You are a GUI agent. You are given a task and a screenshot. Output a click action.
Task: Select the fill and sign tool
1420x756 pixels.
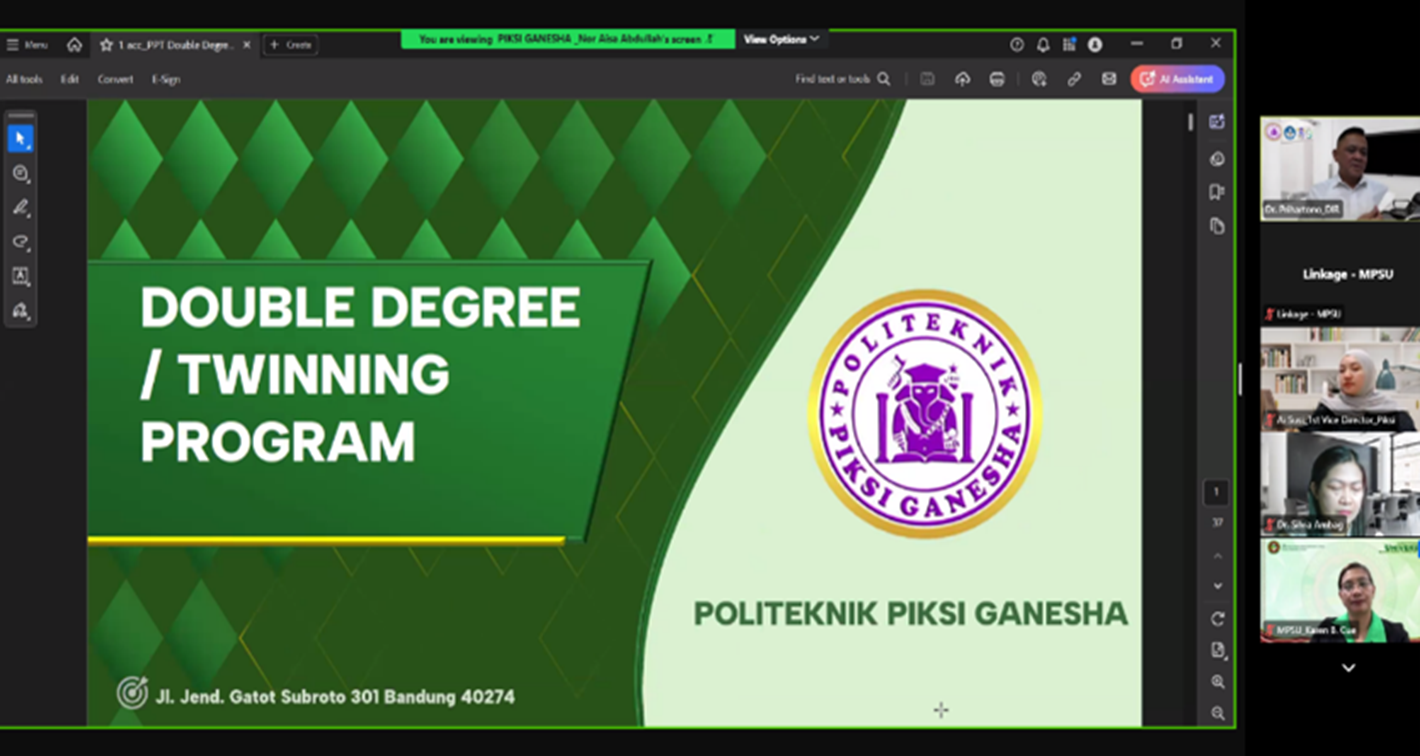[20, 310]
